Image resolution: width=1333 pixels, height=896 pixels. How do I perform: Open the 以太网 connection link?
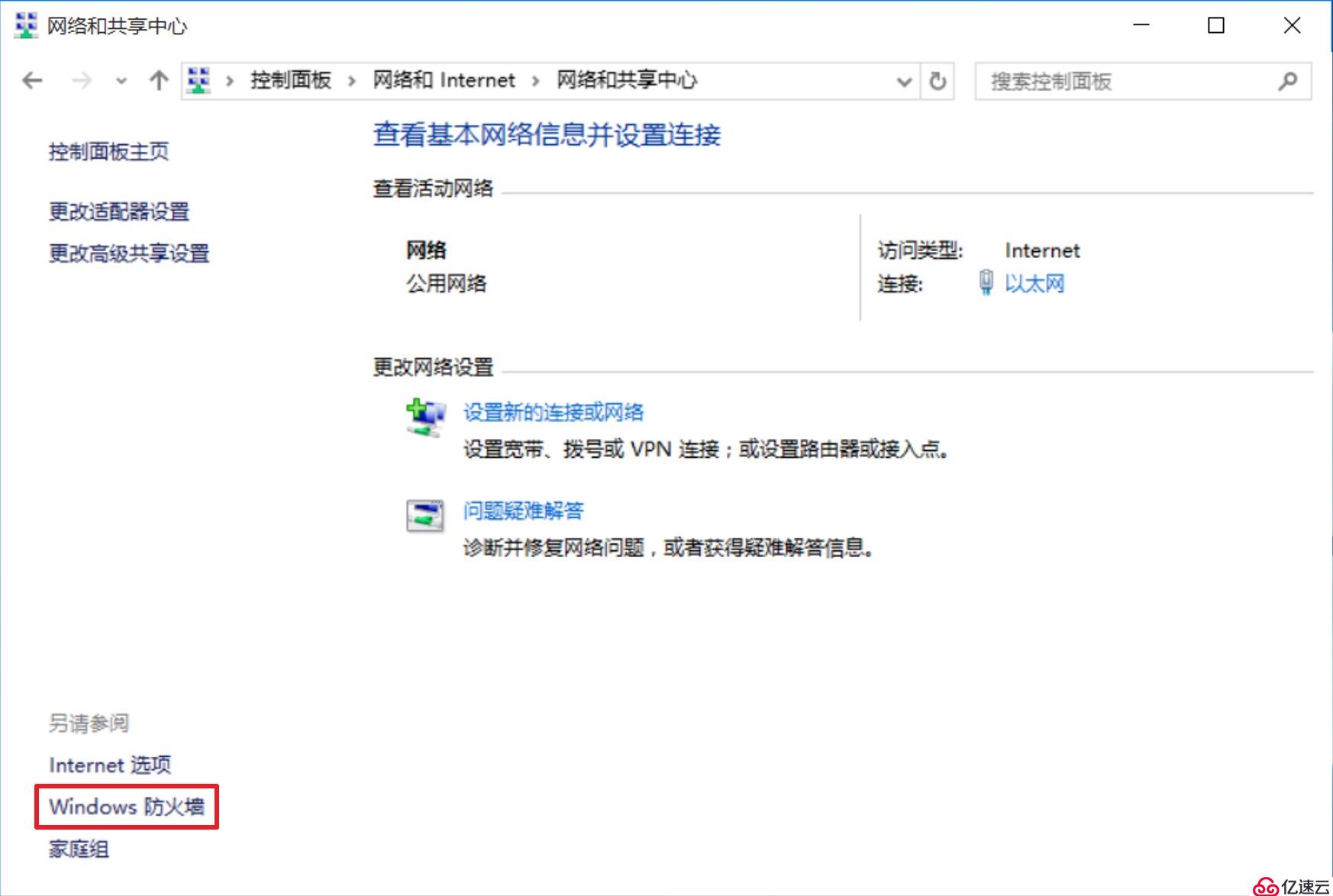tap(1034, 284)
